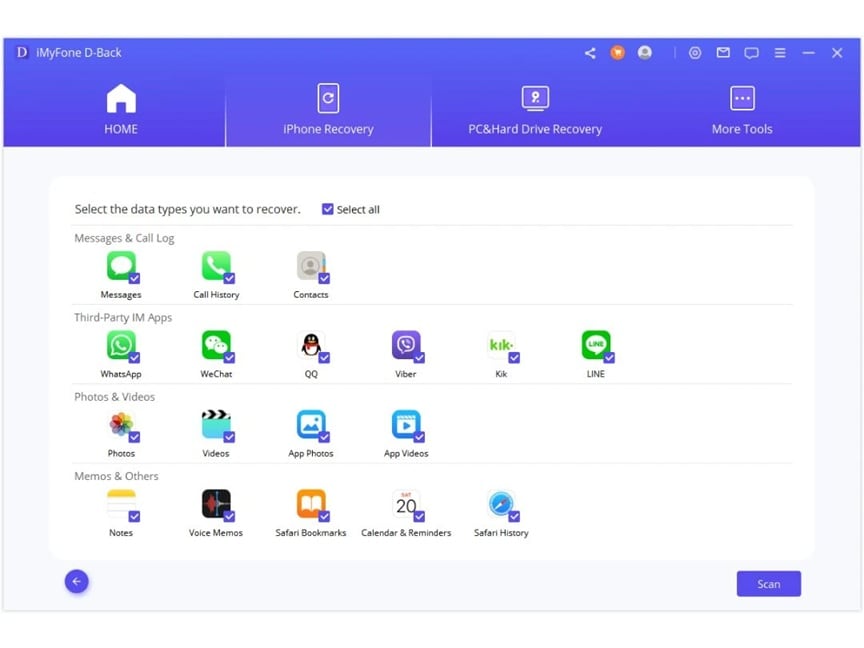Click the Photos flower icon
The height and width of the screenshot is (648, 864).
(121, 425)
